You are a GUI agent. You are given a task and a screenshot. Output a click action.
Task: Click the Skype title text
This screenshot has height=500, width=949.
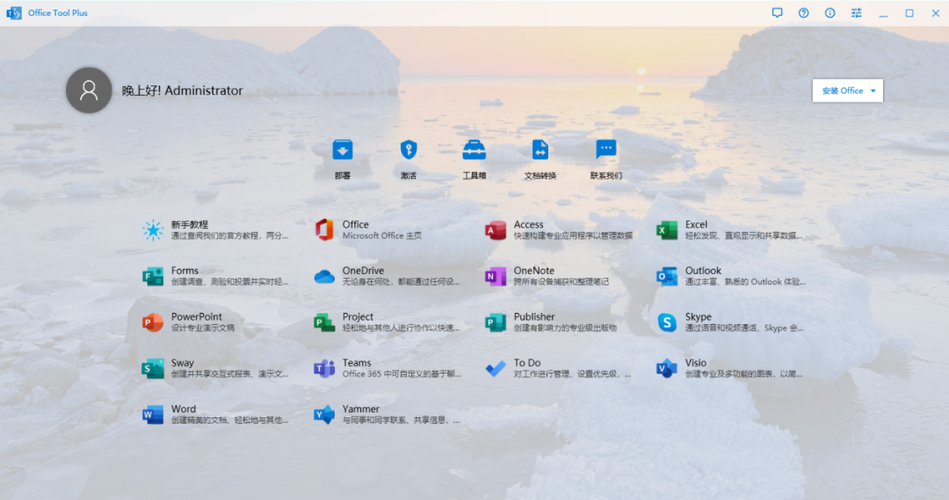point(698,317)
